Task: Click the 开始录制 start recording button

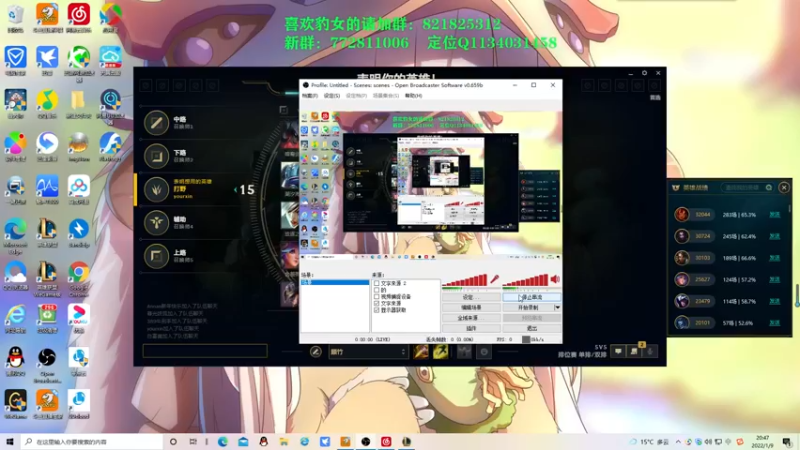Action: click(528, 308)
